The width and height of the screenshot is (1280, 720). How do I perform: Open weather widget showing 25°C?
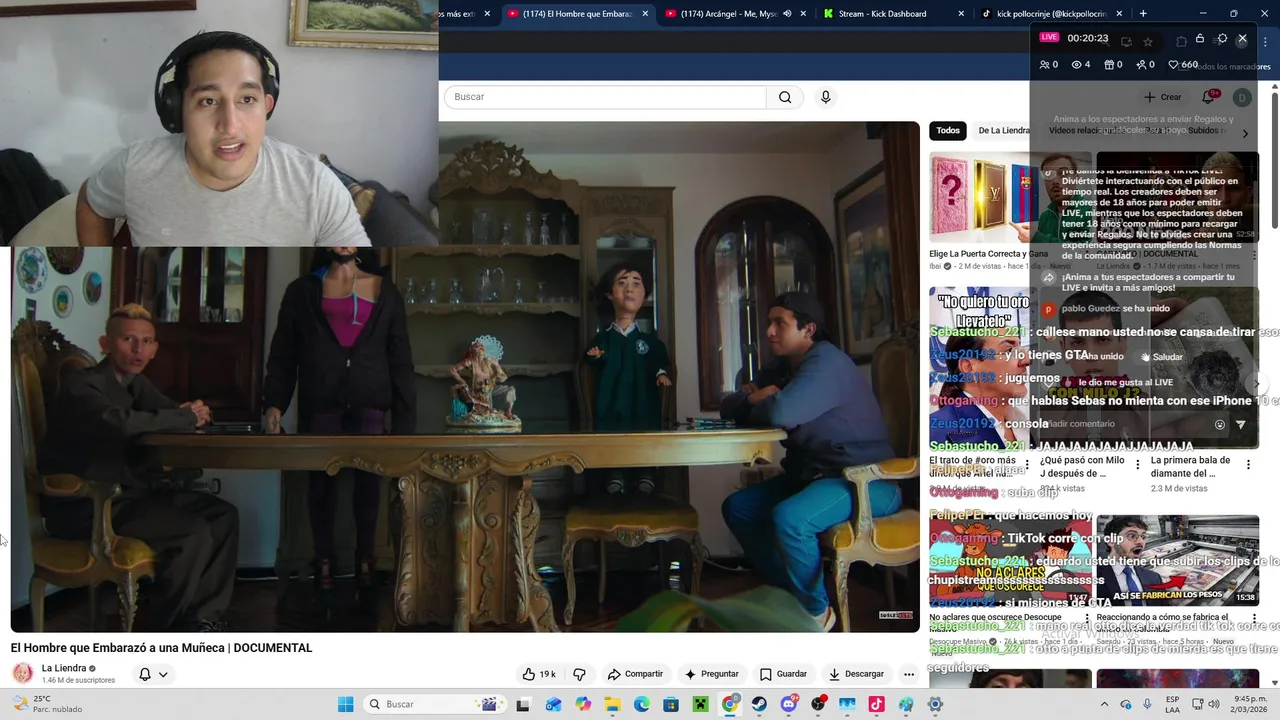[x=46, y=704]
